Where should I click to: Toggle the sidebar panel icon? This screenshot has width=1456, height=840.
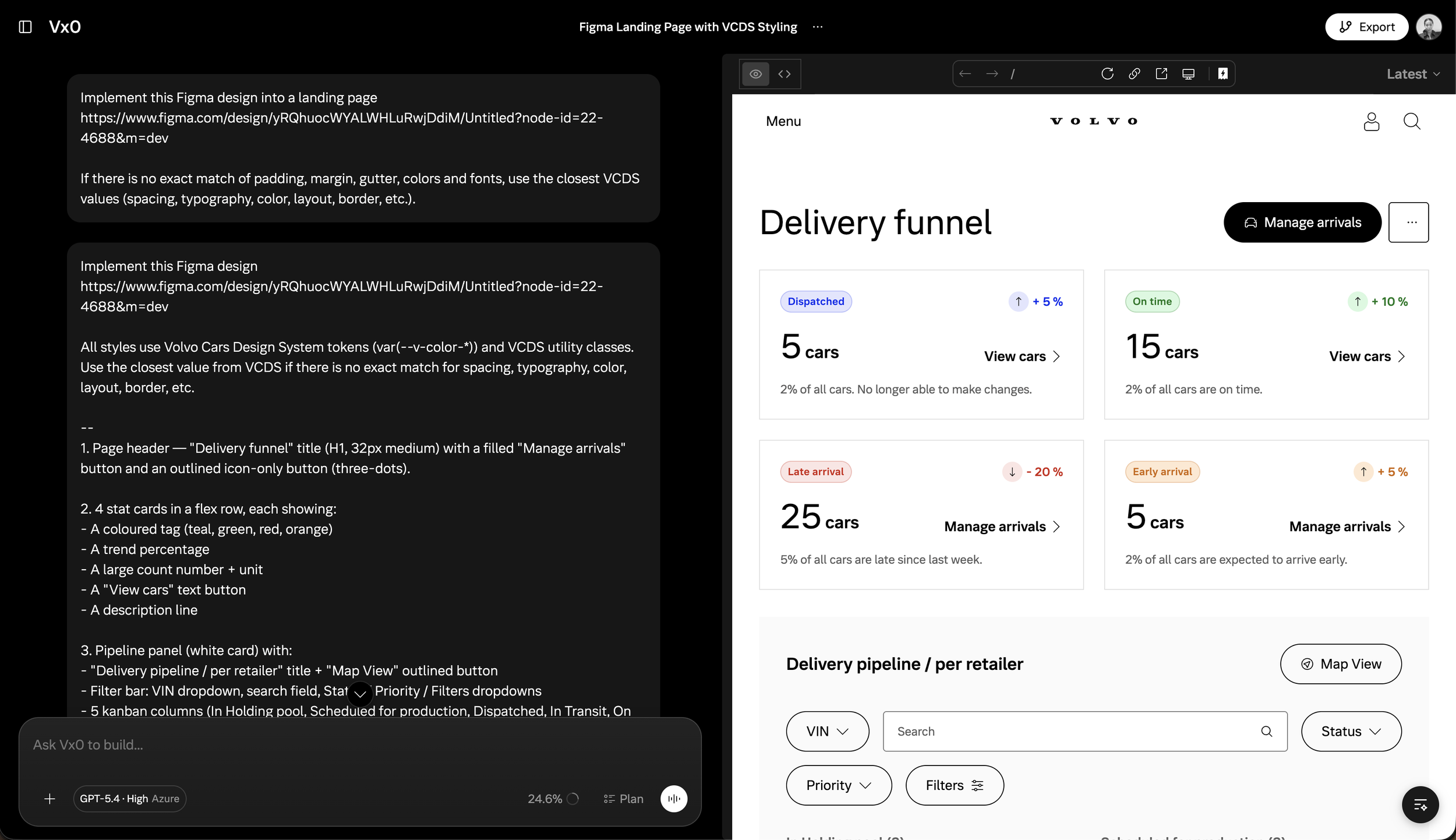pos(25,27)
